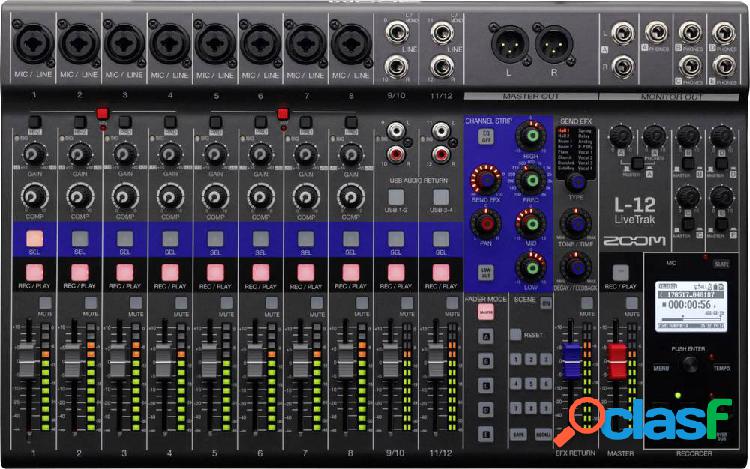The height and width of the screenshot is (469, 750).
Task: Select MASTER fader mode
Action: (x=485, y=312)
